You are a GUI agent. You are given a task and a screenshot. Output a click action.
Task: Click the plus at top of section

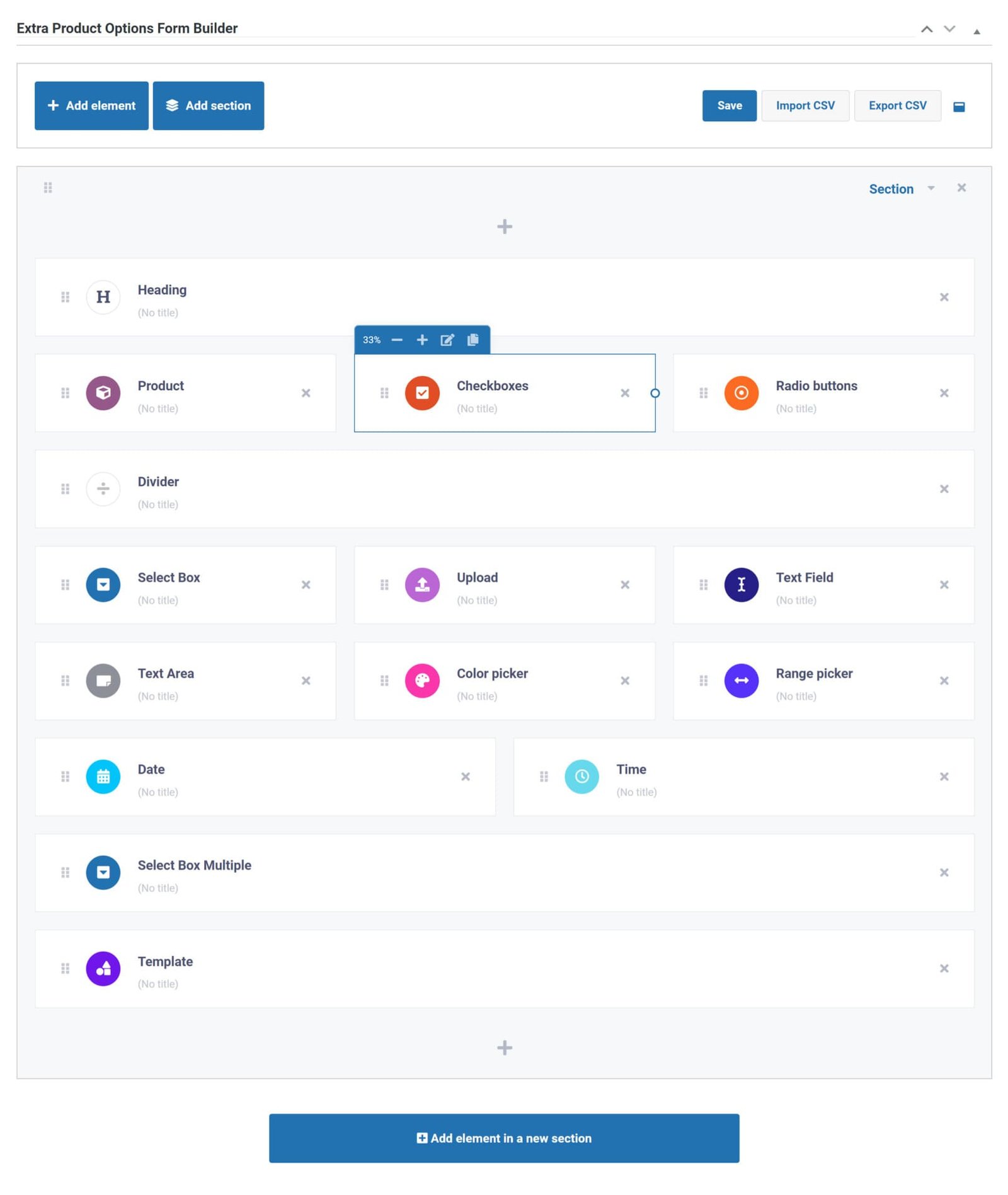pos(505,227)
